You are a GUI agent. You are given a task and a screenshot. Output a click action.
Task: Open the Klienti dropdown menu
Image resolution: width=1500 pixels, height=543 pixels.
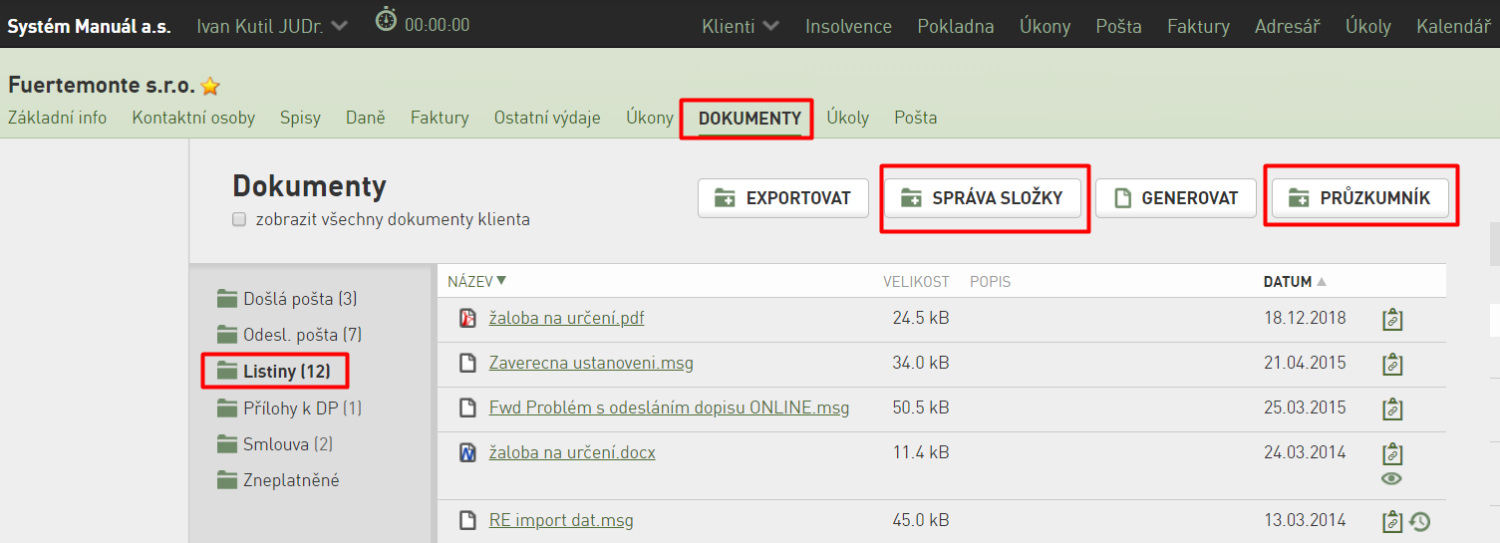[x=741, y=27]
